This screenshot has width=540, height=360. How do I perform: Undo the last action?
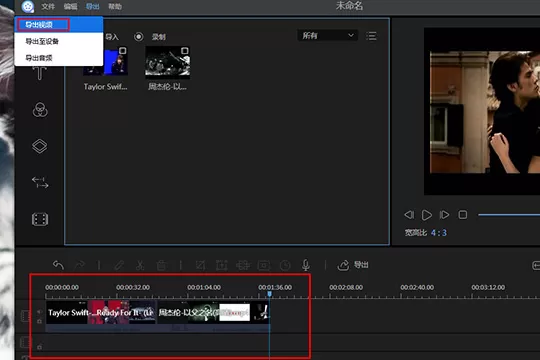point(59,265)
